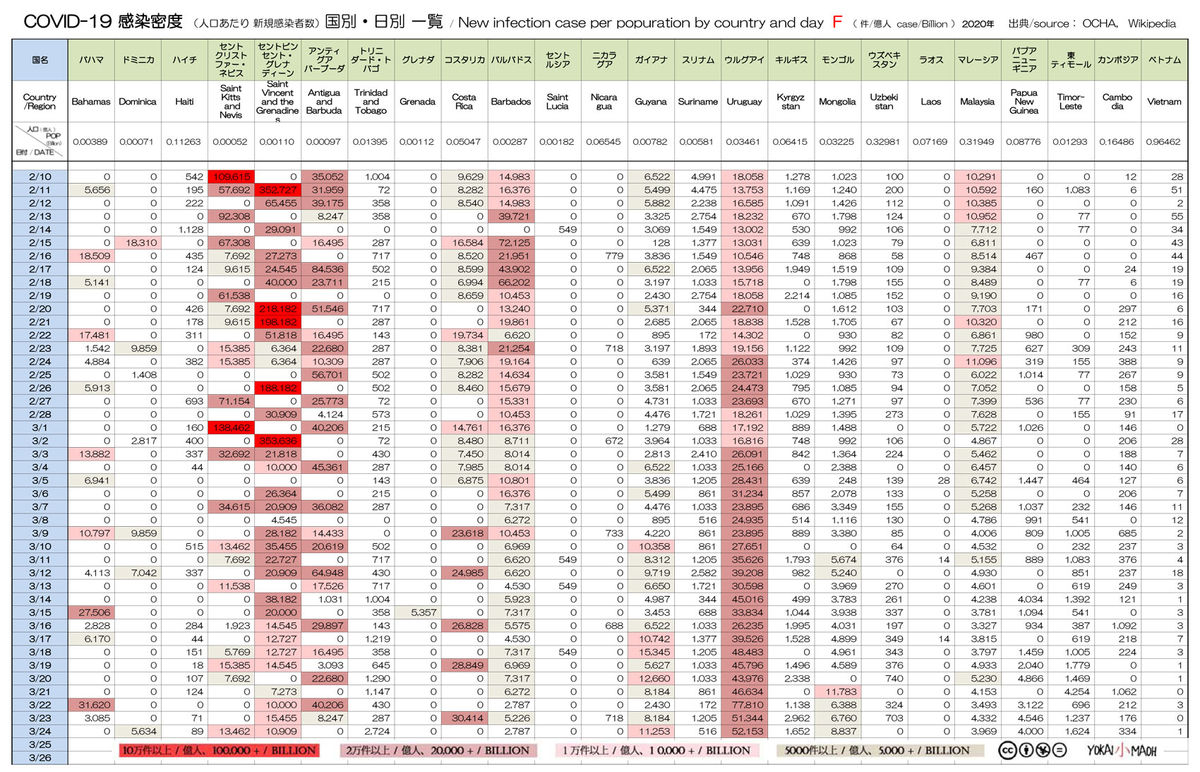This screenshot has height=772, width=1200.
Task: Select the Vietnam column header
Action: pos(1164,102)
